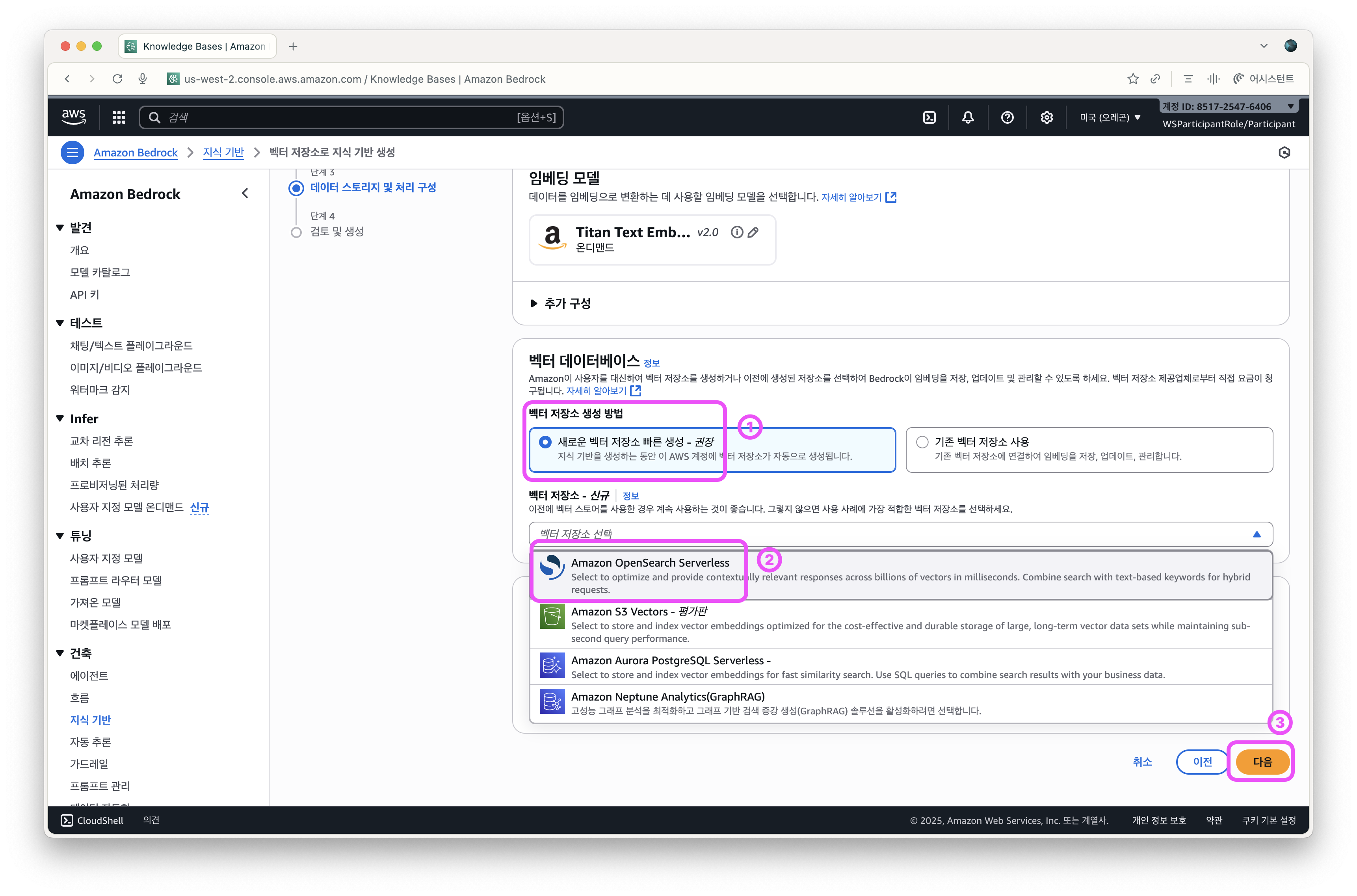The image size is (1357, 896).
Task: Go to 채팅/텍스트 플레이그라운드
Action: (131, 346)
